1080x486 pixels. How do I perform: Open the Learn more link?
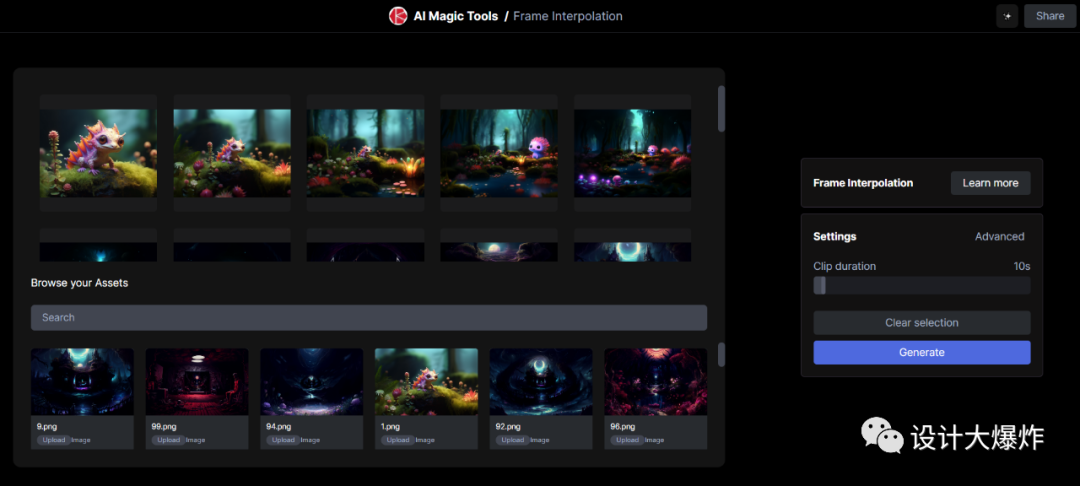coord(990,183)
